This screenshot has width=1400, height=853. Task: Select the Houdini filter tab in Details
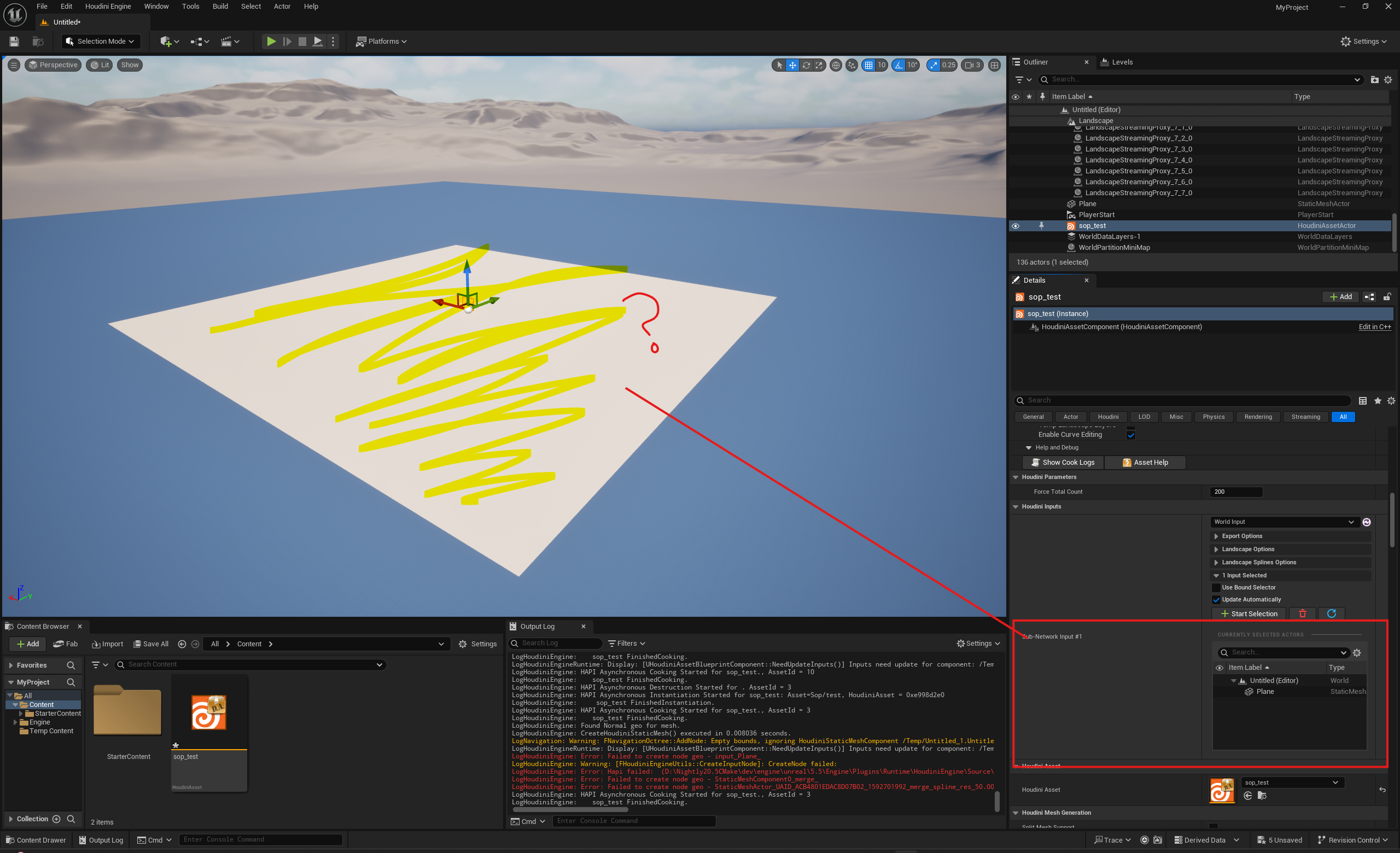click(x=1108, y=417)
